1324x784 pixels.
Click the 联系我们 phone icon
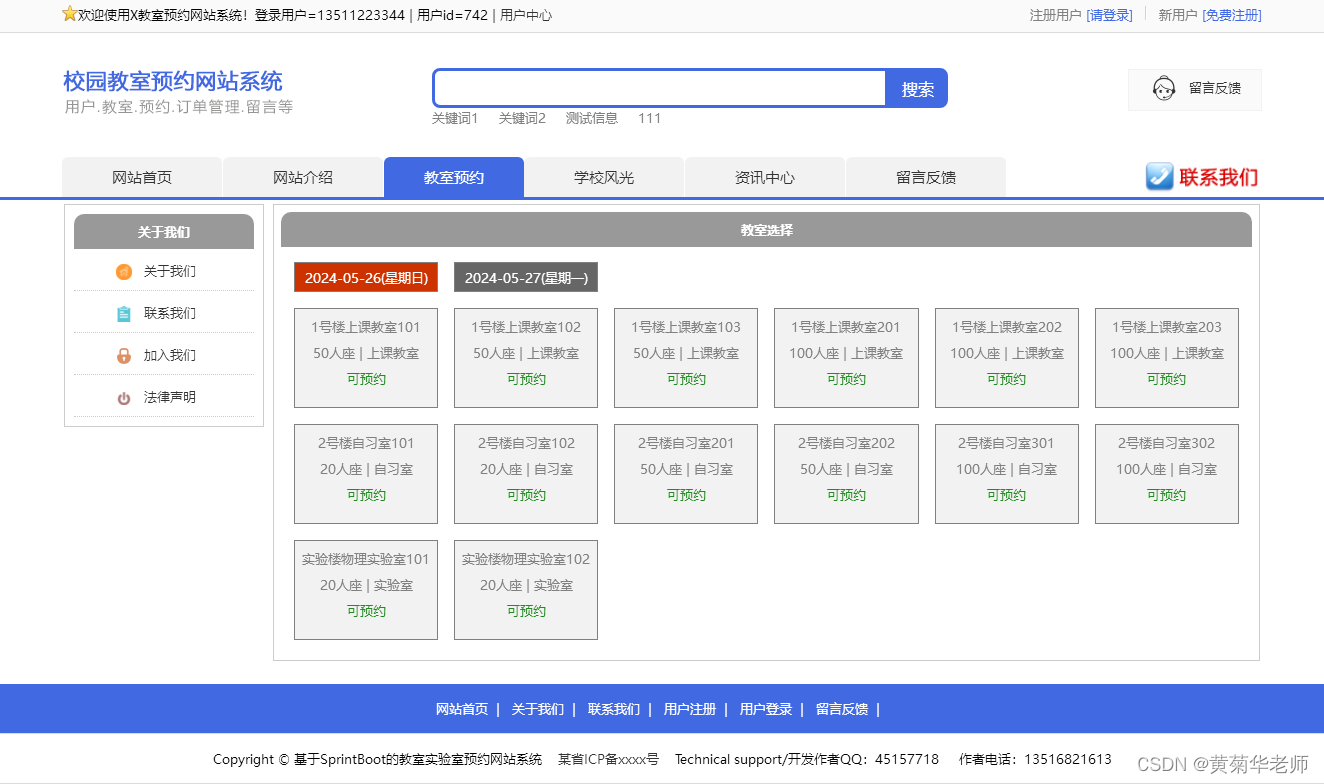point(1159,177)
